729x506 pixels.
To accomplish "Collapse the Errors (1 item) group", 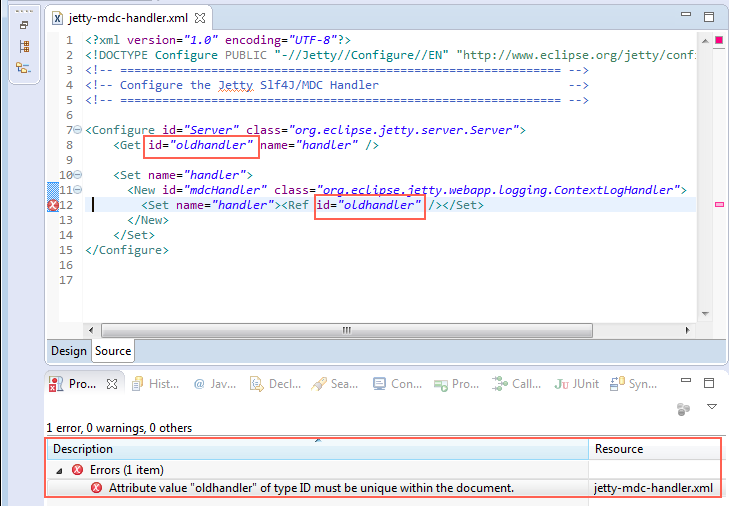I will 60,471.
